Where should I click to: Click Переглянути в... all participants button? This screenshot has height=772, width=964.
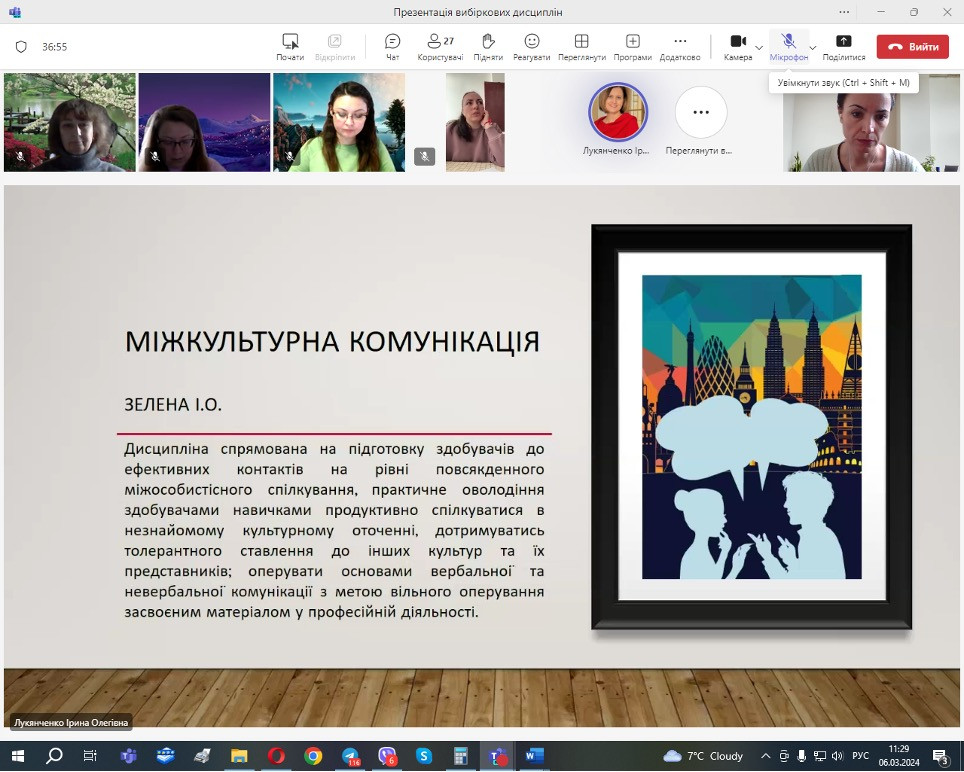tap(701, 113)
